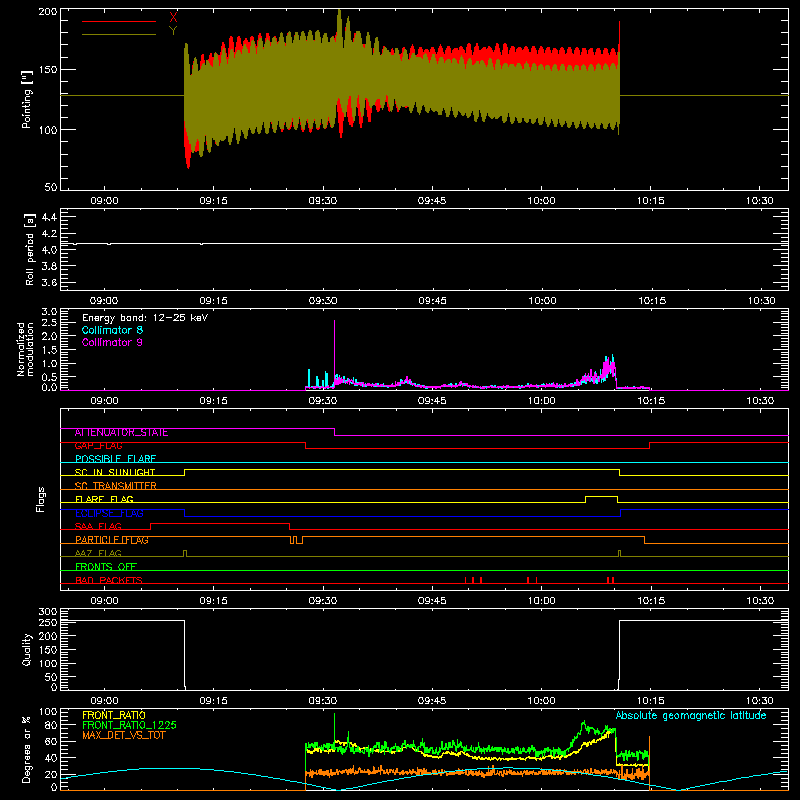This screenshot has height=800, width=800.
Task: Click the ECLIPSE_FLAG label
Action: click(x=109, y=513)
